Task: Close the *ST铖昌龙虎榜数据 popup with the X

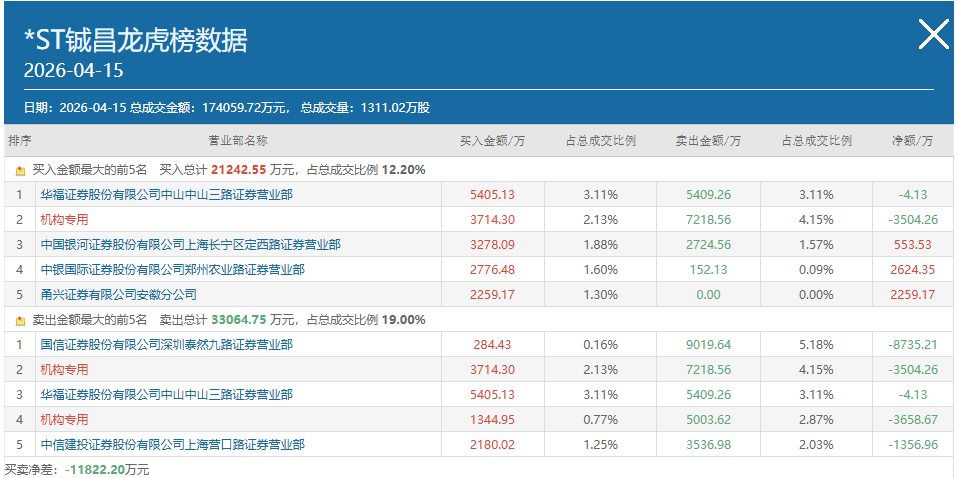Action: (x=934, y=34)
